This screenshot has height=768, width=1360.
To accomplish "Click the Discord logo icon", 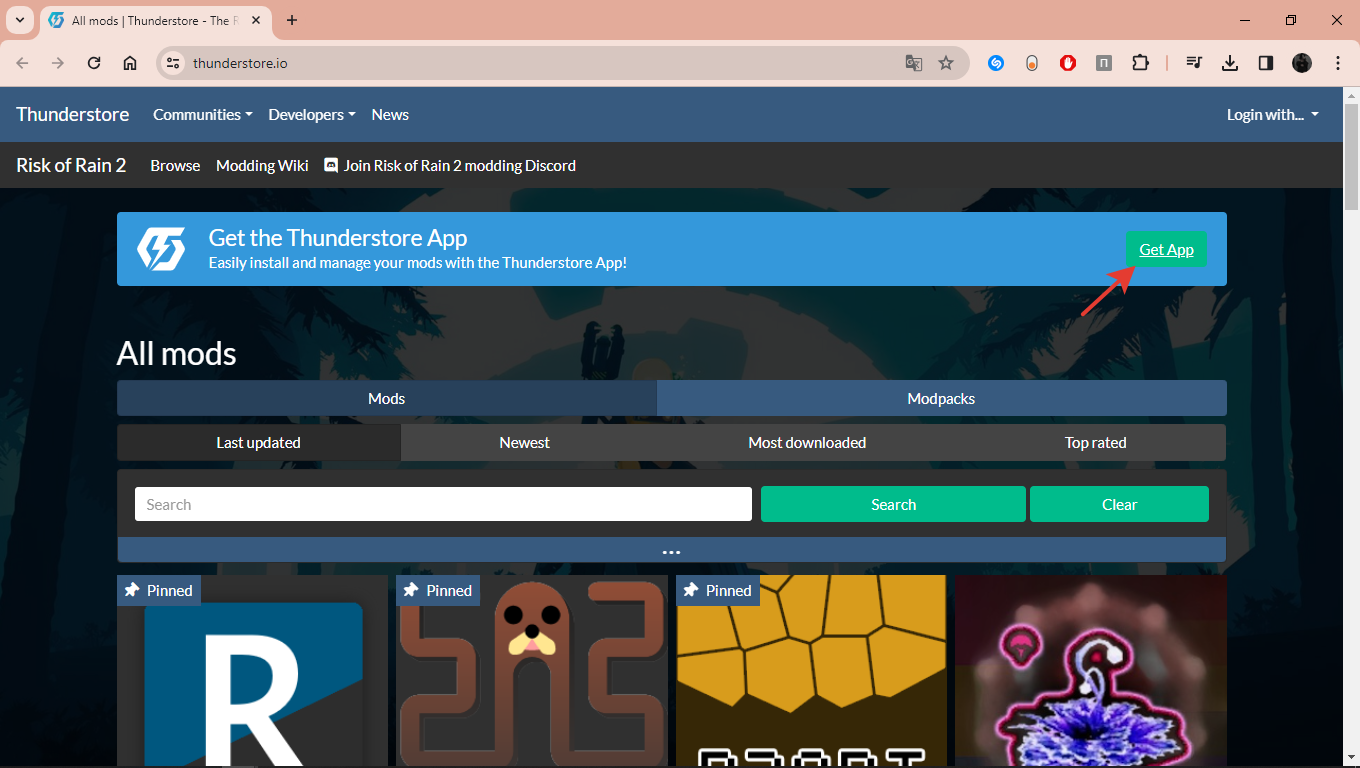I will pyautogui.click(x=331, y=165).
